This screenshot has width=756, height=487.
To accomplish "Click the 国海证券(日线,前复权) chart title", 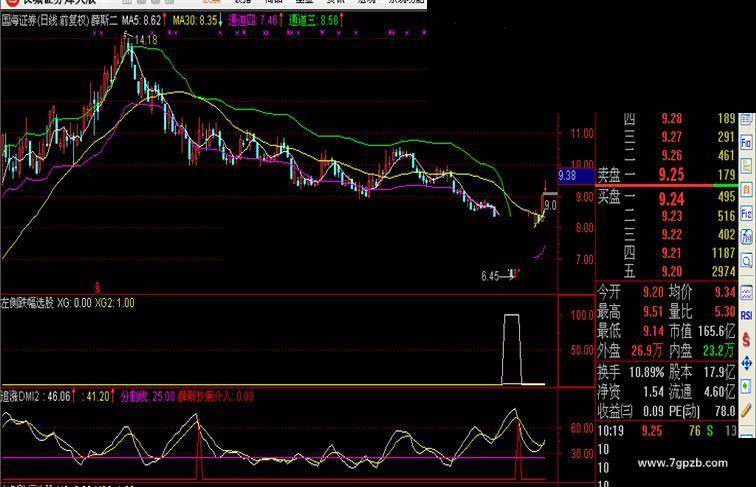I will [x=45, y=20].
